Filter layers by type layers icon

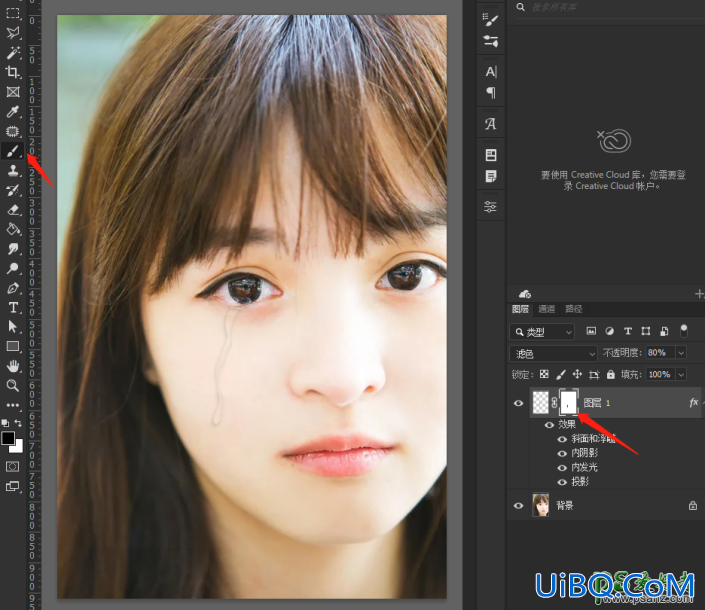[628, 331]
